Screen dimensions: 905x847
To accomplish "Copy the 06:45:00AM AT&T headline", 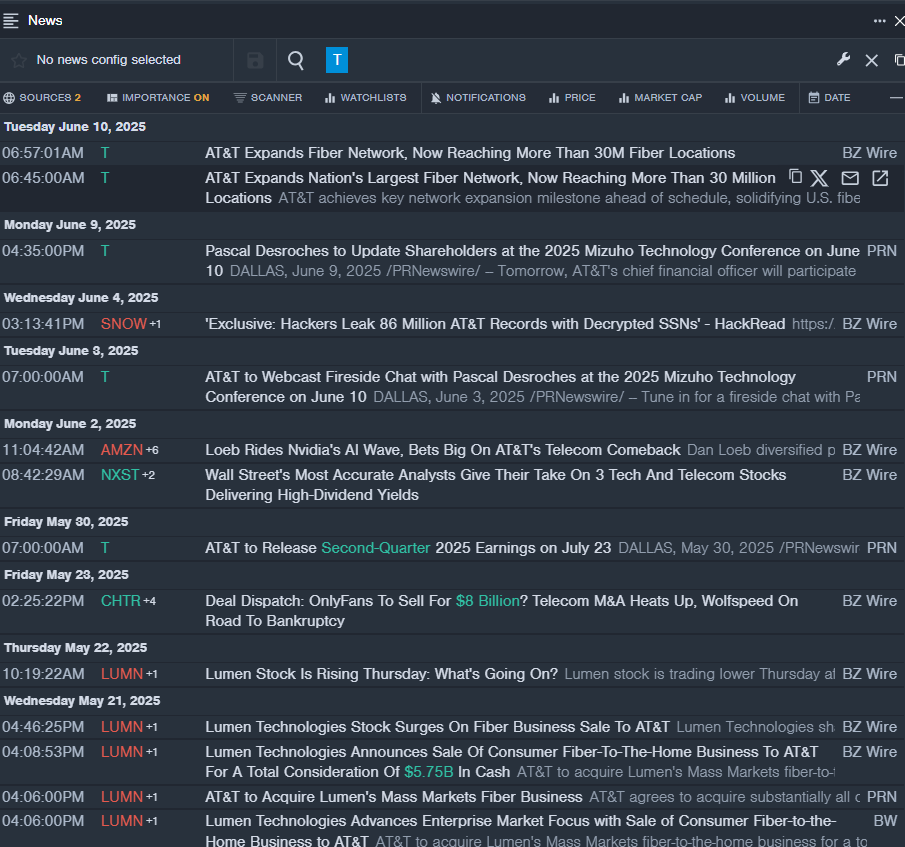I will click(795, 177).
